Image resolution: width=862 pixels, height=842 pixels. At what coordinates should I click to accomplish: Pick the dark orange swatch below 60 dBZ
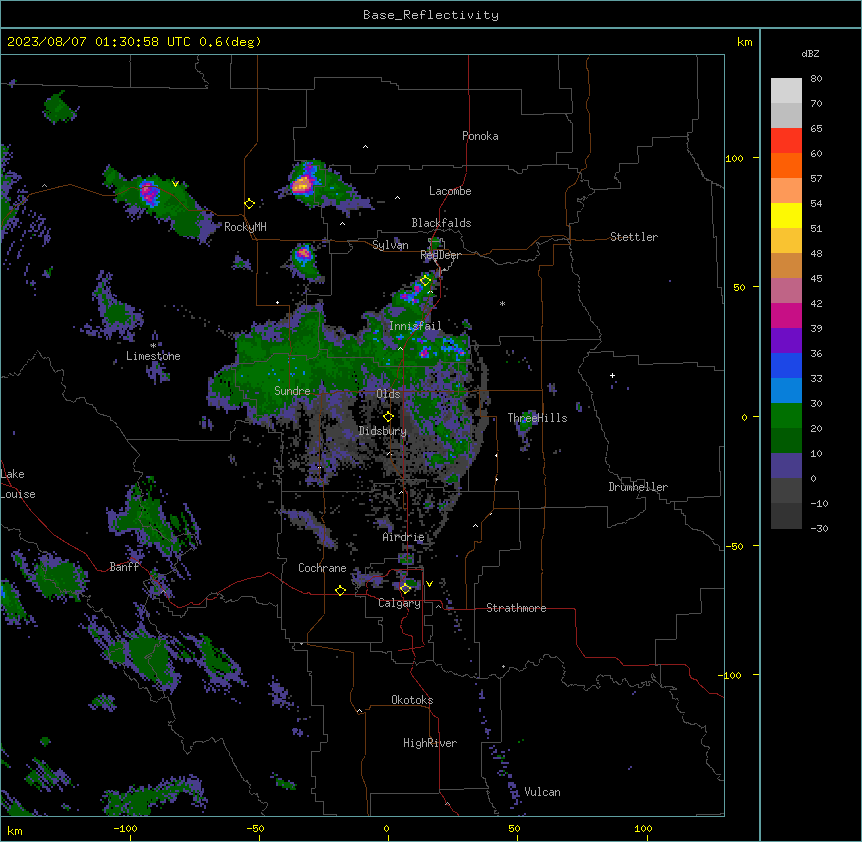(786, 165)
